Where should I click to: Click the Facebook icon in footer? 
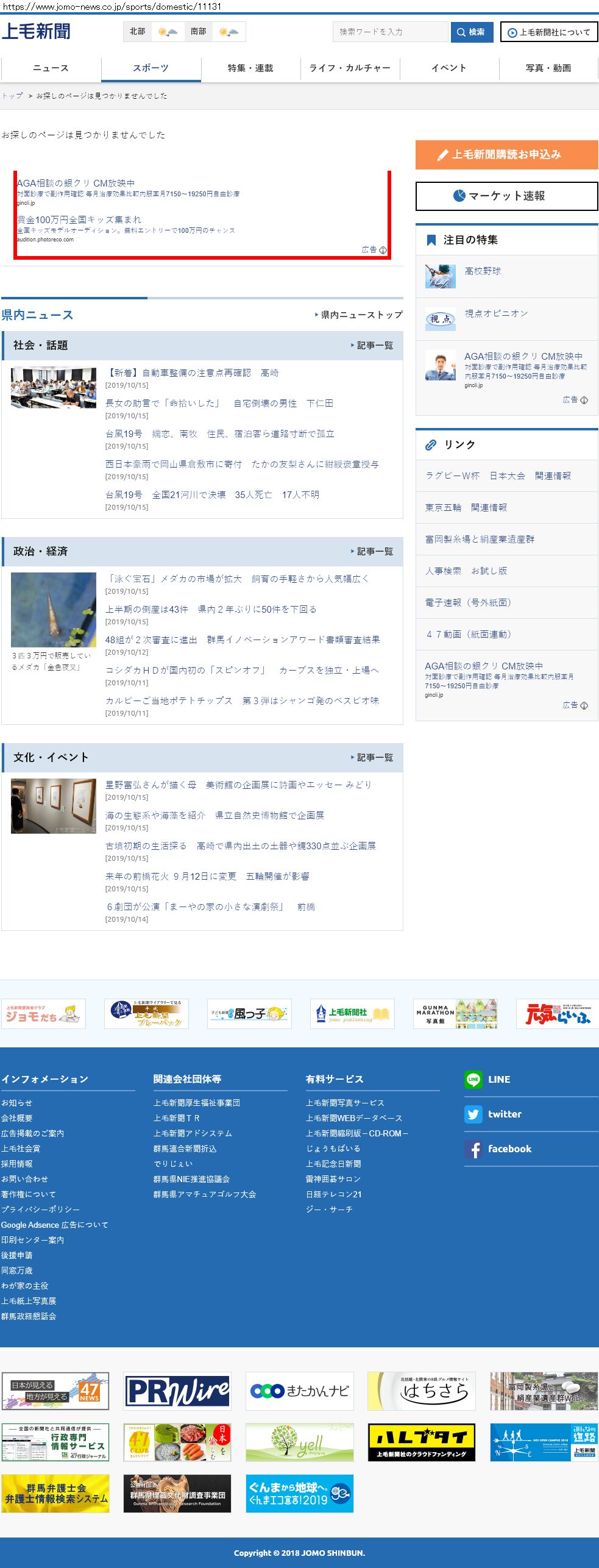coord(473,1149)
